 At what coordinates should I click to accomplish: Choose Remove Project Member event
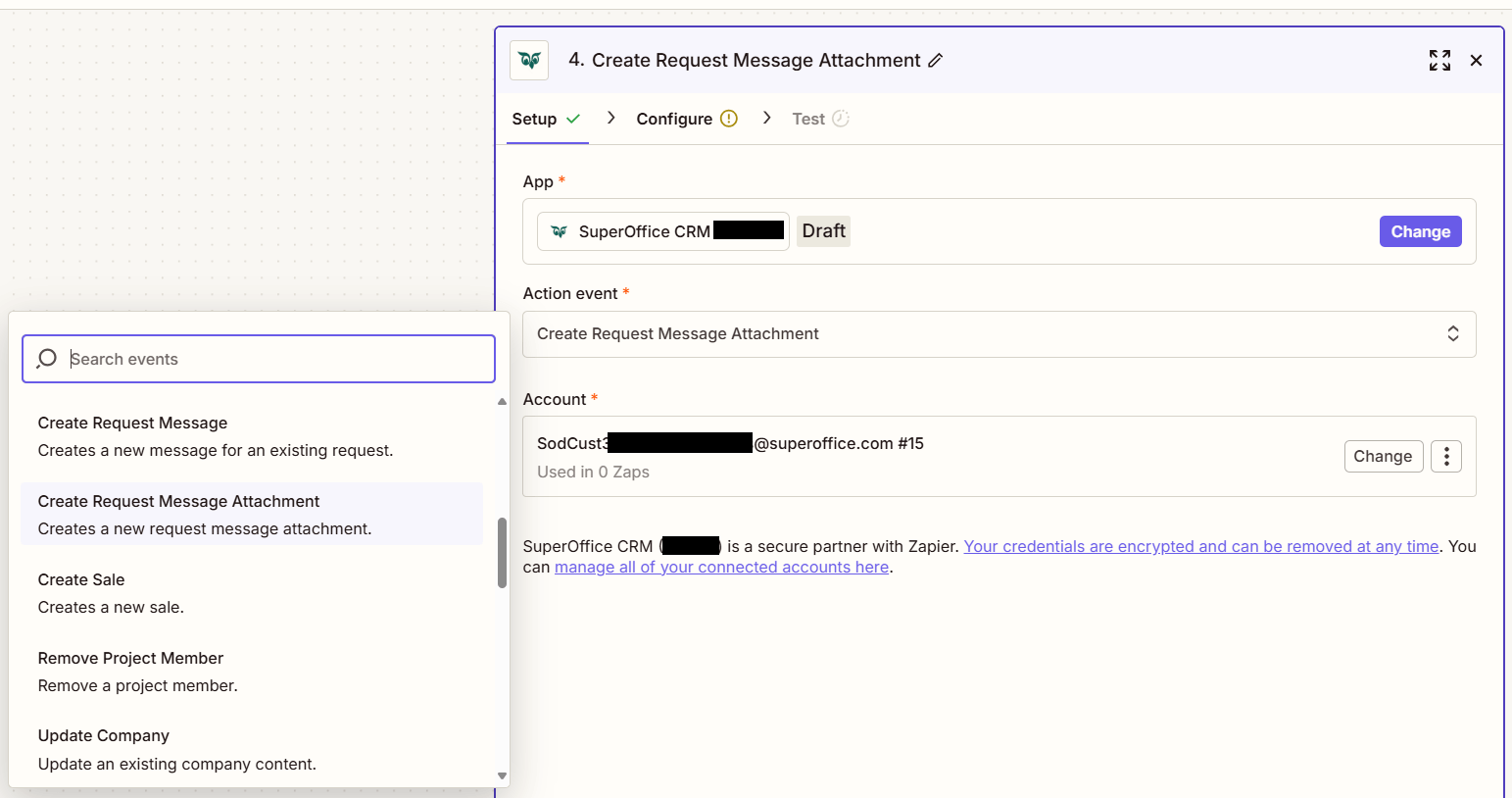[252, 671]
